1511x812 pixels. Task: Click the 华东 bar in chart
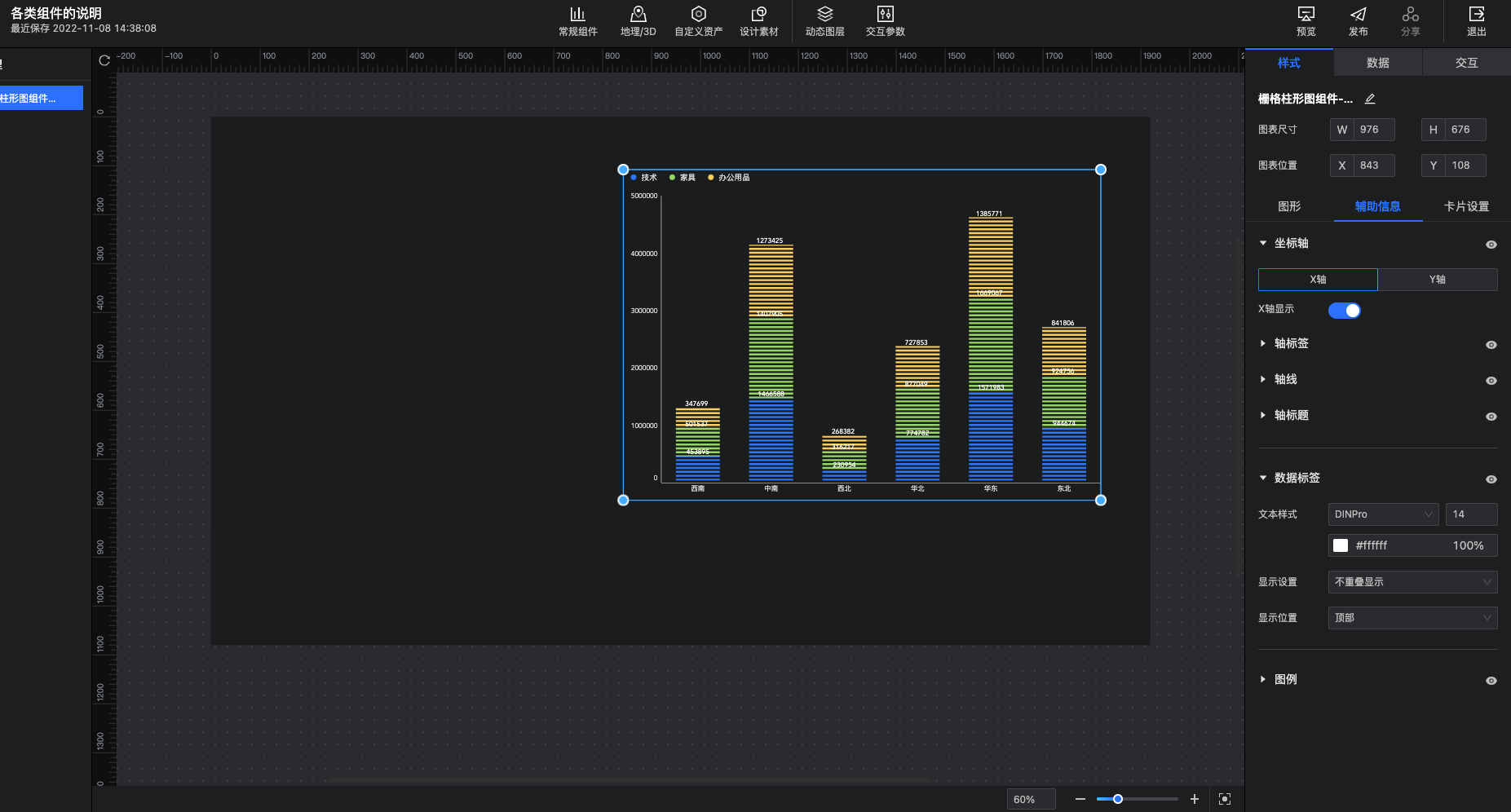tap(991, 349)
